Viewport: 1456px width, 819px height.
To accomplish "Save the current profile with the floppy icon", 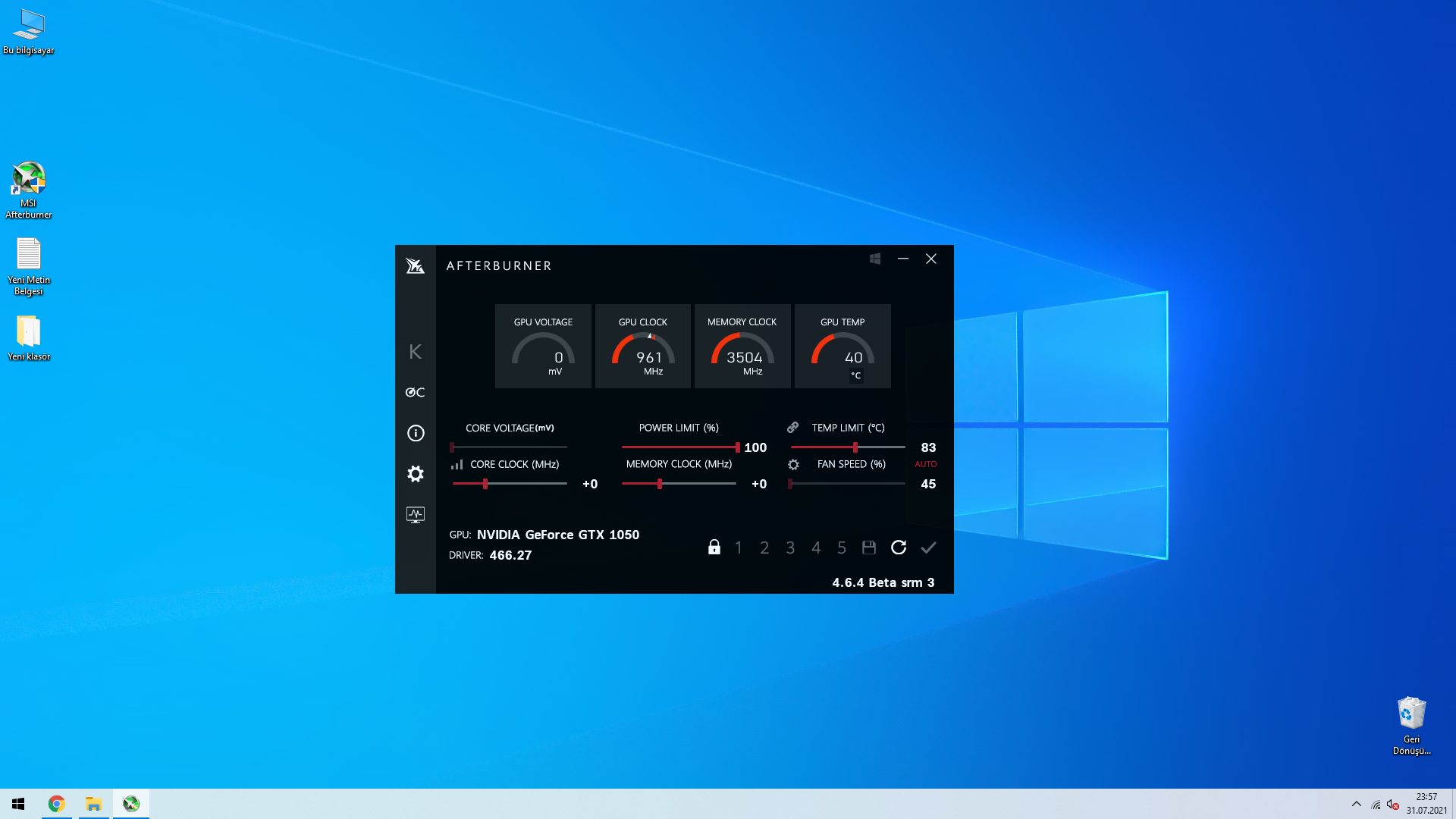I will click(869, 548).
